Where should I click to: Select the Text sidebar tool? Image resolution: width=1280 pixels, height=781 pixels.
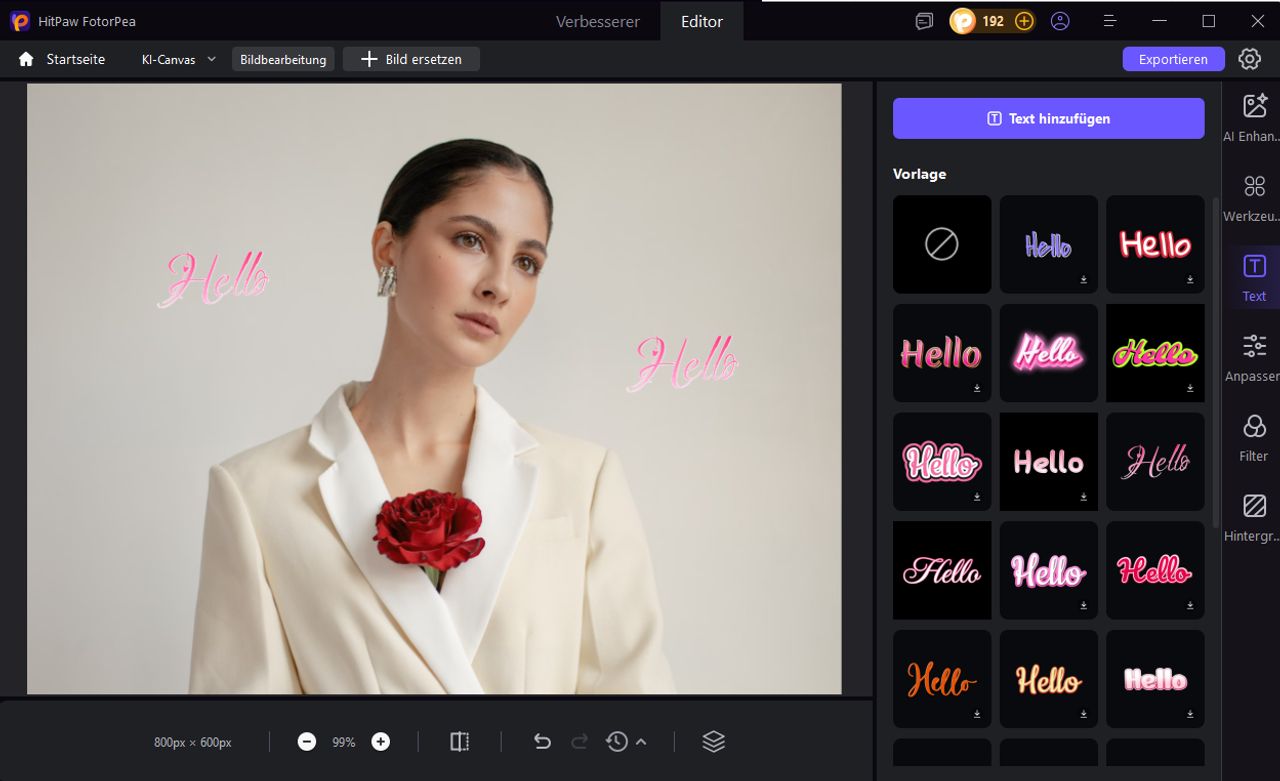[x=1254, y=277]
